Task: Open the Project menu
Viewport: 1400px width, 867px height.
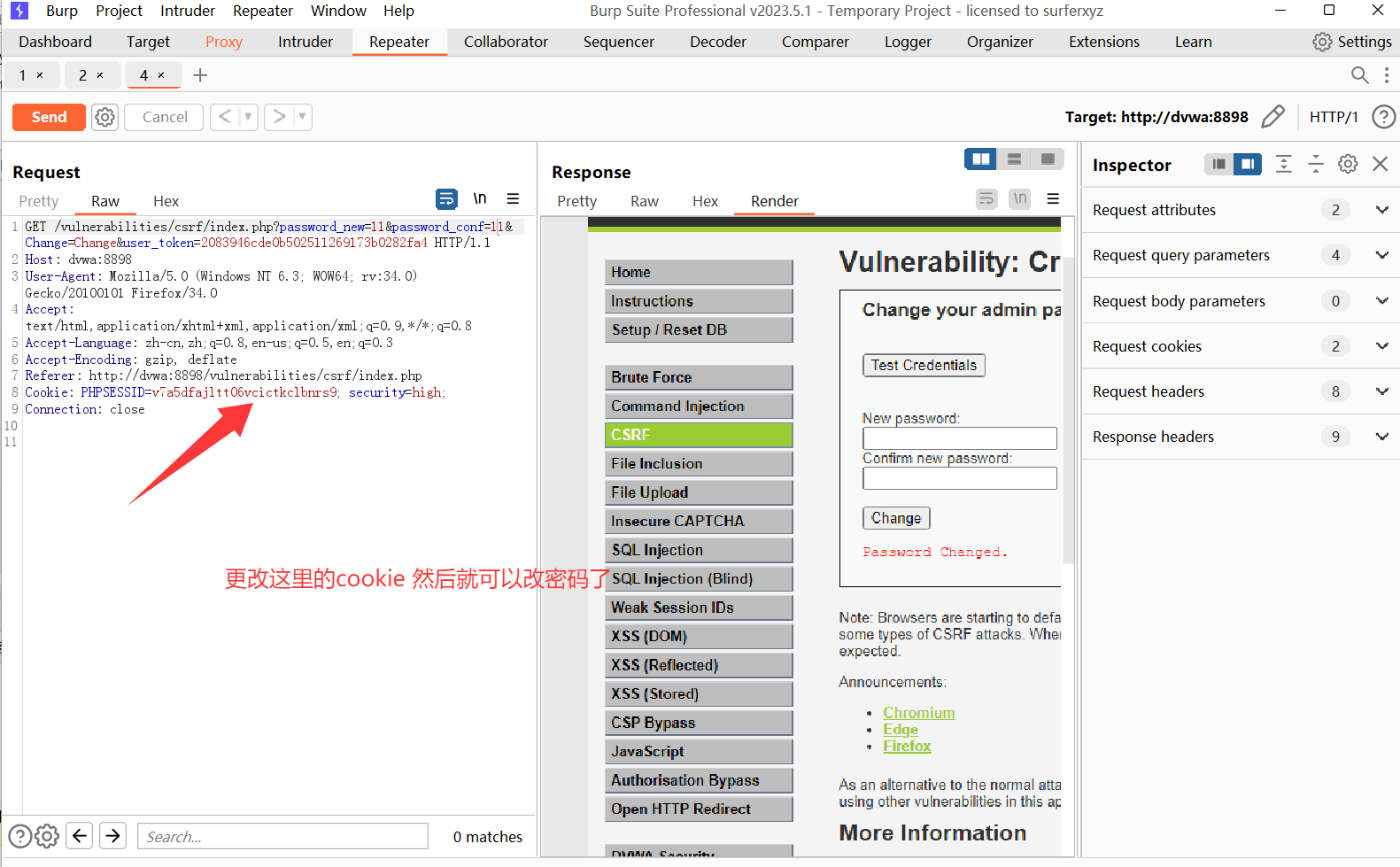Action: click(x=119, y=11)
